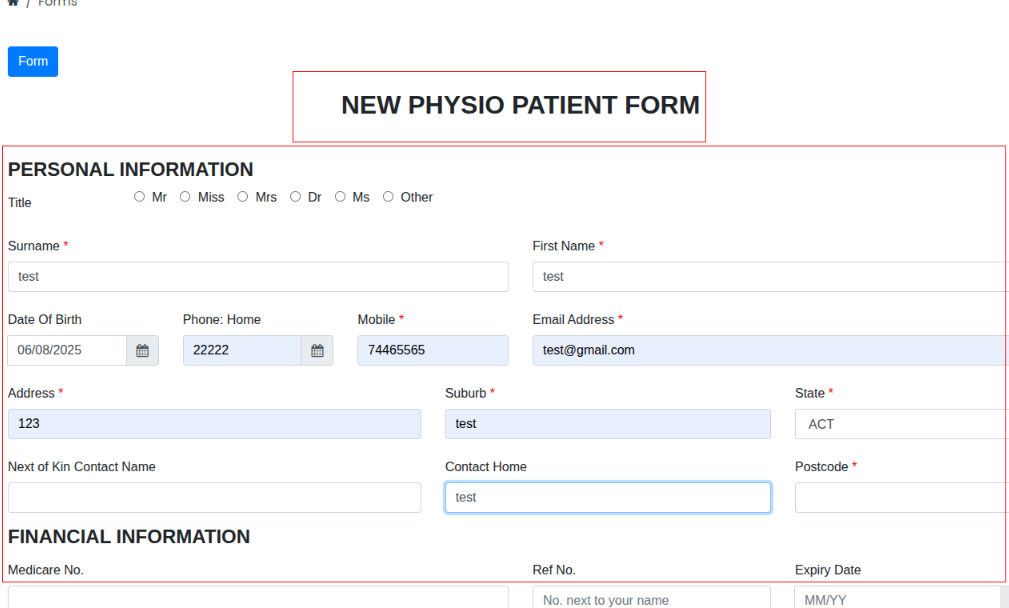1009x608 pixels.
Task: Focus the Email Address input
Action: 770,351
